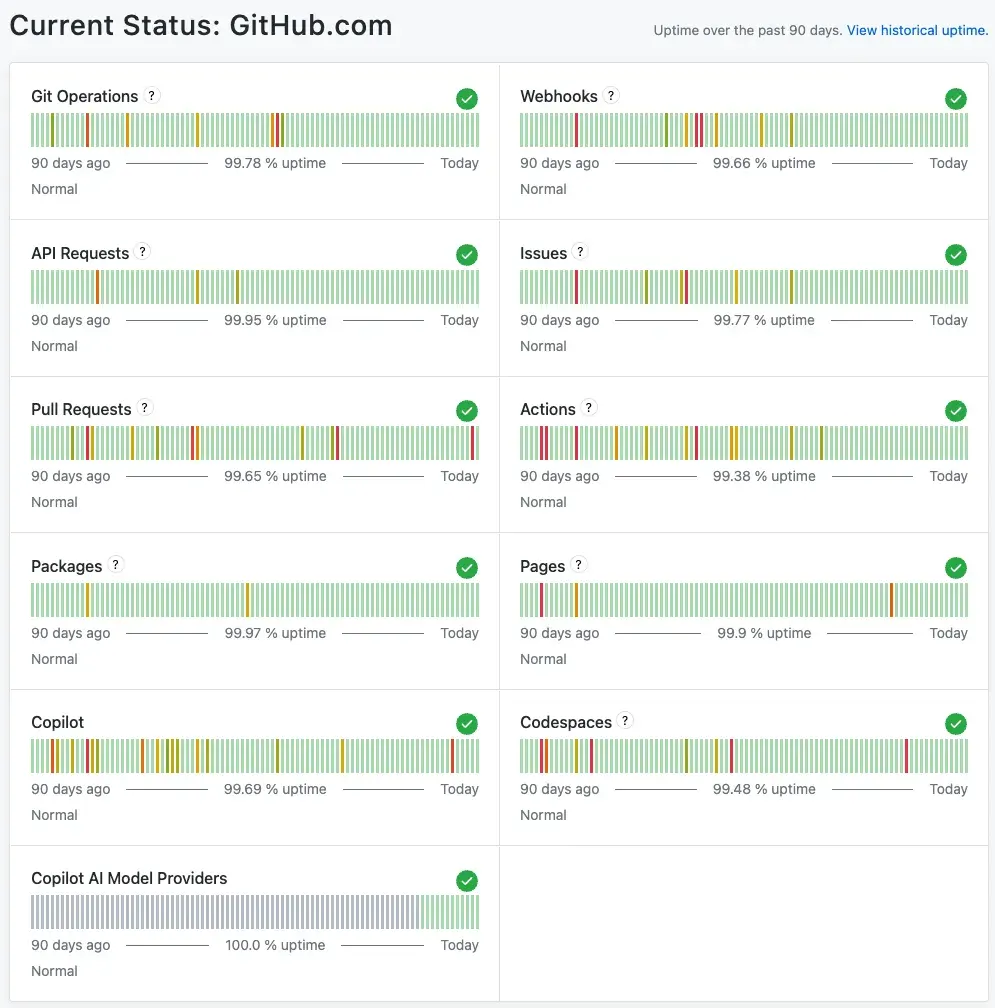Click the help icon next to Packages

tap(116, 564)
